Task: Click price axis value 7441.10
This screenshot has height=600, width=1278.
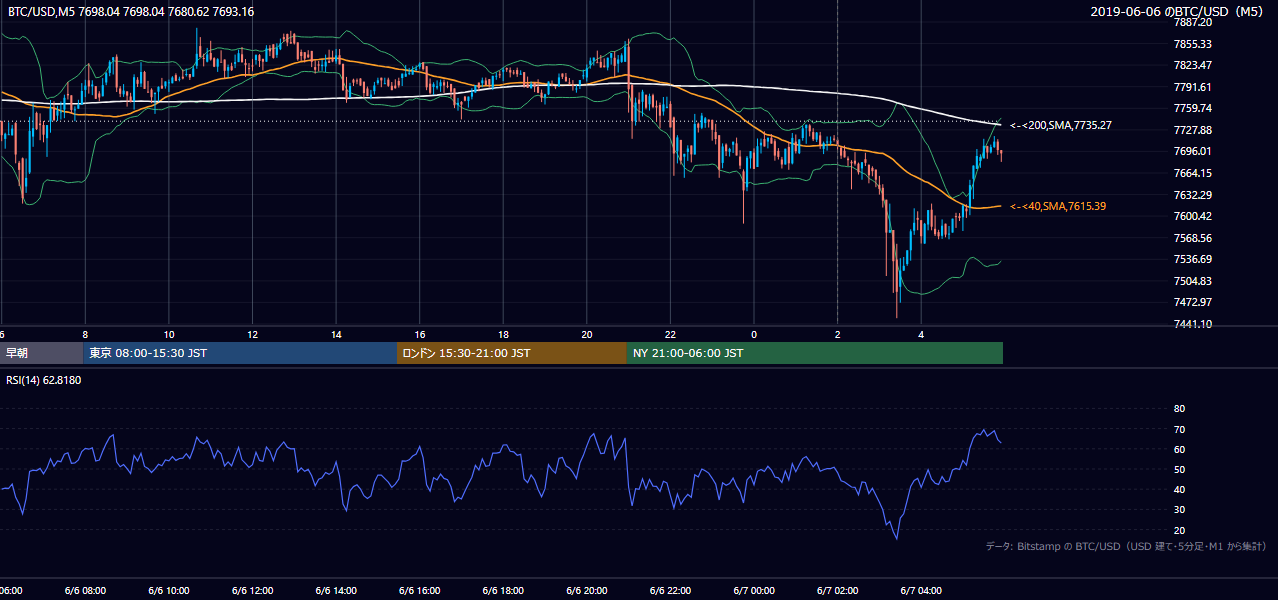Action: coord(1193,324)
